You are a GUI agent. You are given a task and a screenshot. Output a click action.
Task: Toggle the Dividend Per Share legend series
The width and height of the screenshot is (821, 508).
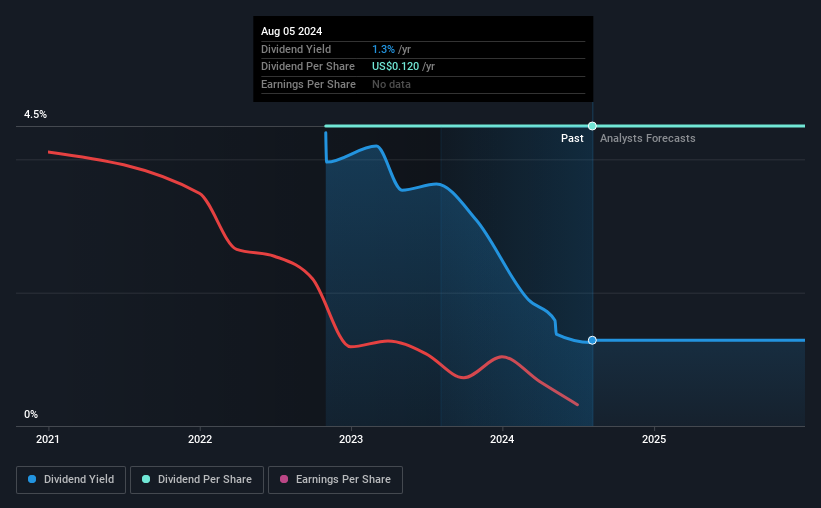point(197,480)
